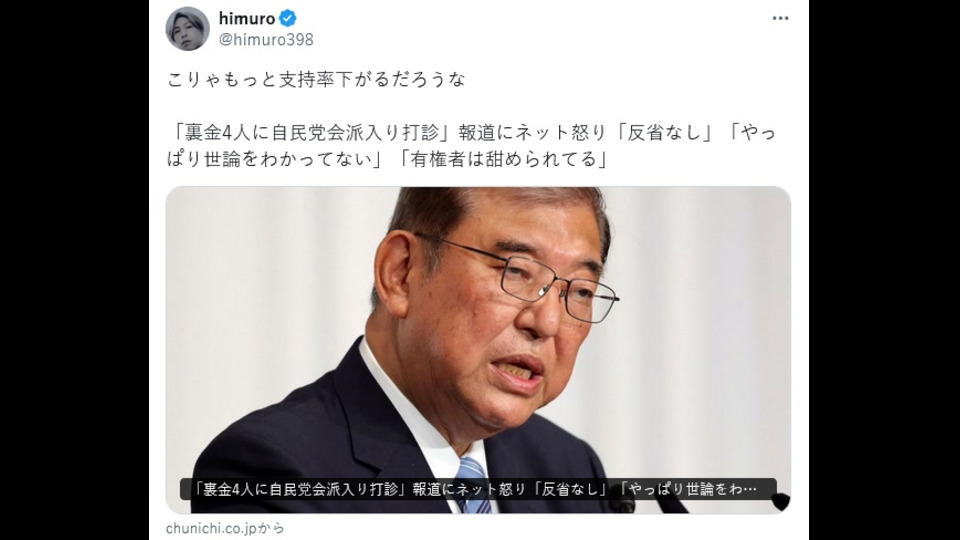This screenshot has height=540, width=960.
Task: Select the tweet line こりゃもっと支持率下がるだろうな
Action: pos(317,80)
